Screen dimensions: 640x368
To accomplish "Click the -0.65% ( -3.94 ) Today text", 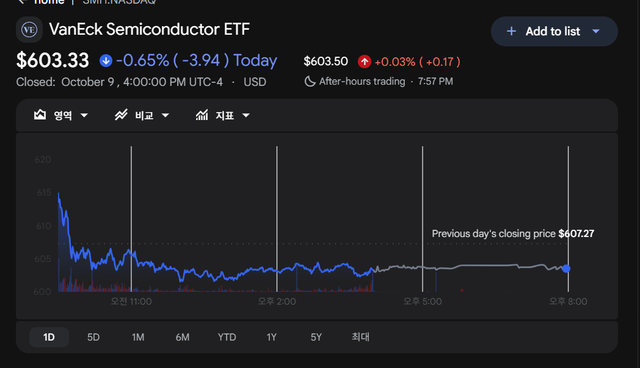I will pyautogui.click(x=196, y=60).
